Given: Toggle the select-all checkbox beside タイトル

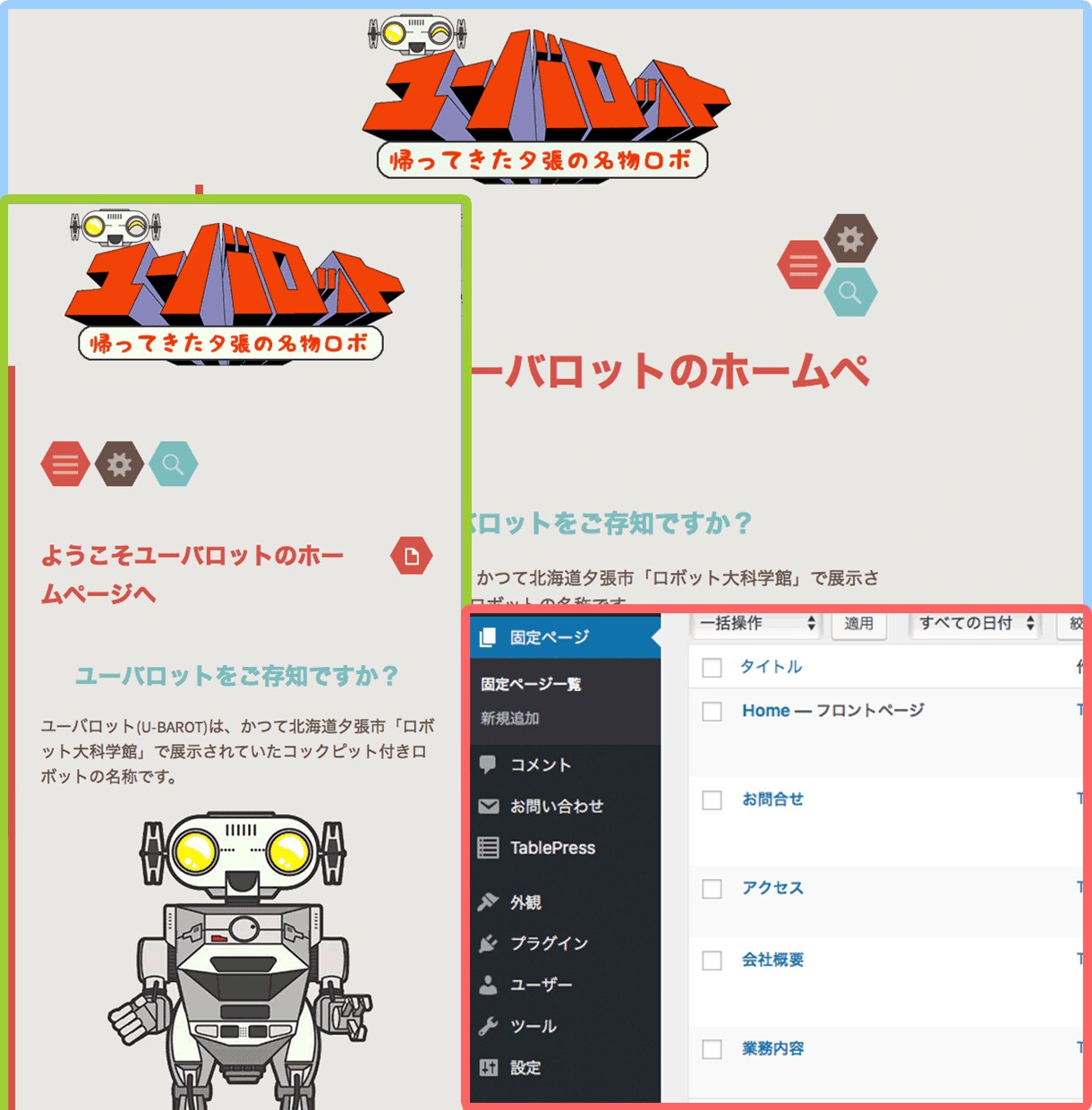Looking at the screenshot, I should pos(712,667).
